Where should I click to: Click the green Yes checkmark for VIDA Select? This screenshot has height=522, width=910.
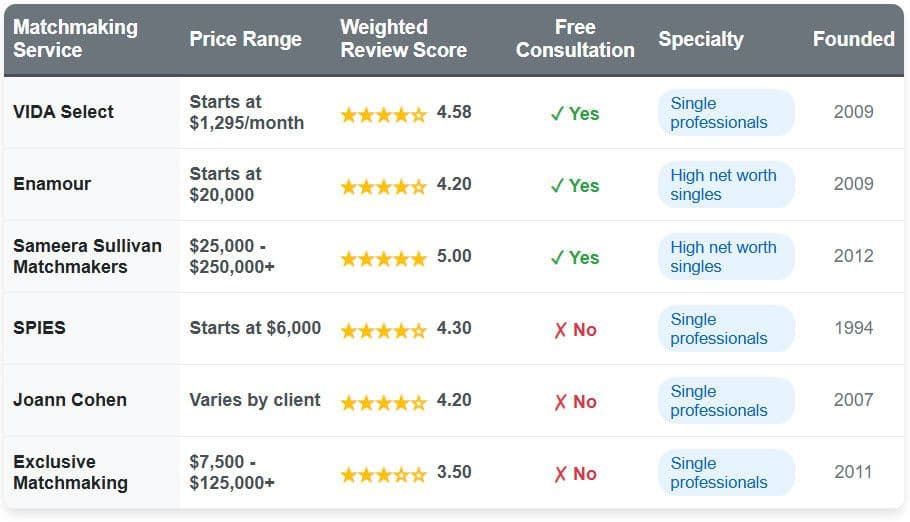pyautogui.click(x=558, y=114)
